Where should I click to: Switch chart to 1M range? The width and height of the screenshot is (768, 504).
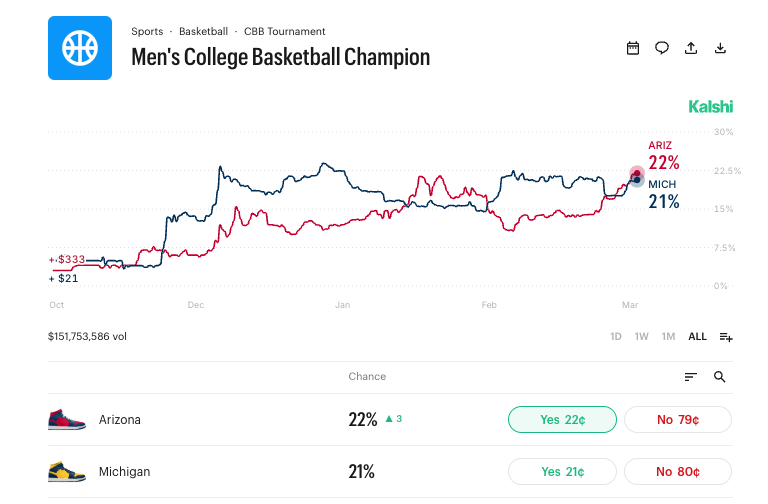668,337
